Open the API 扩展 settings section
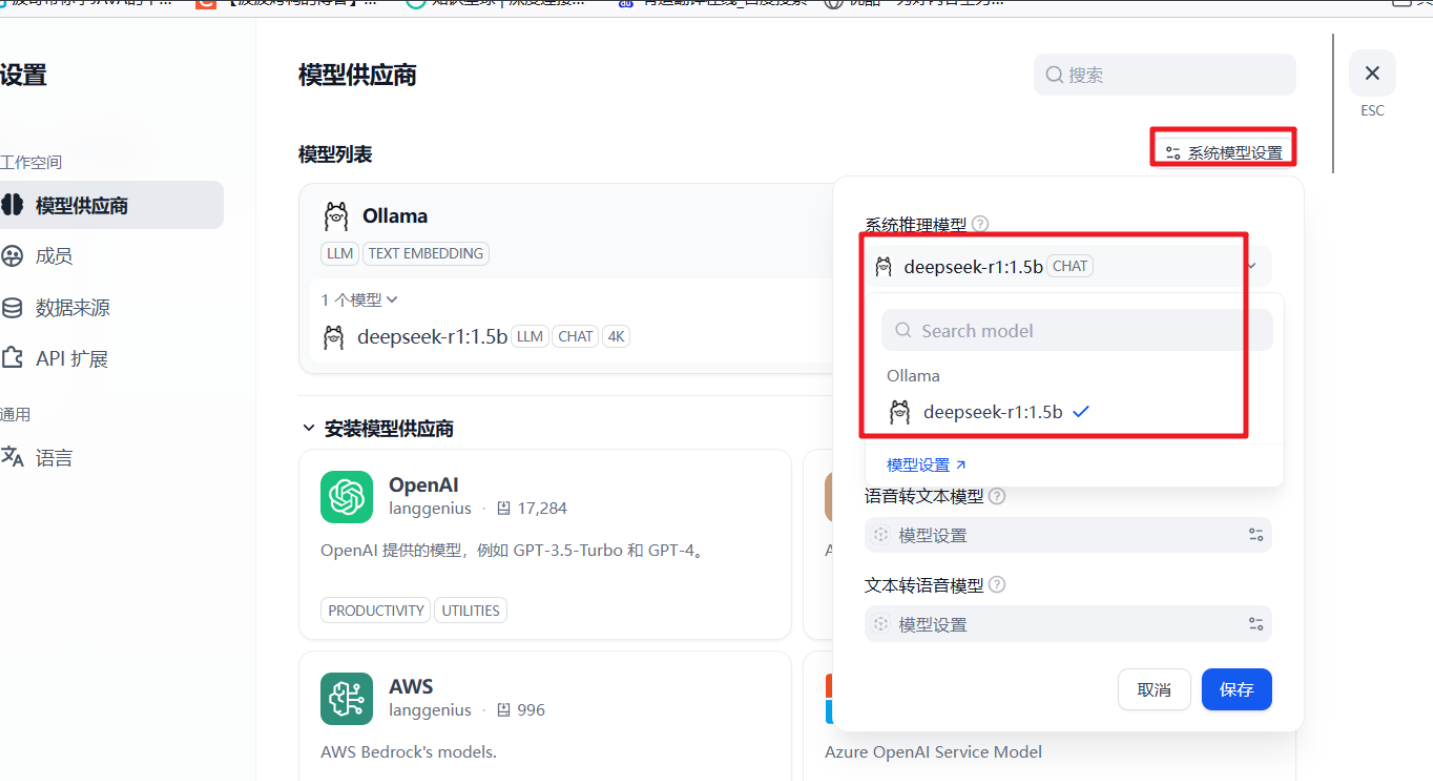This screenshot has width=1433, height=781. point(71,358)
